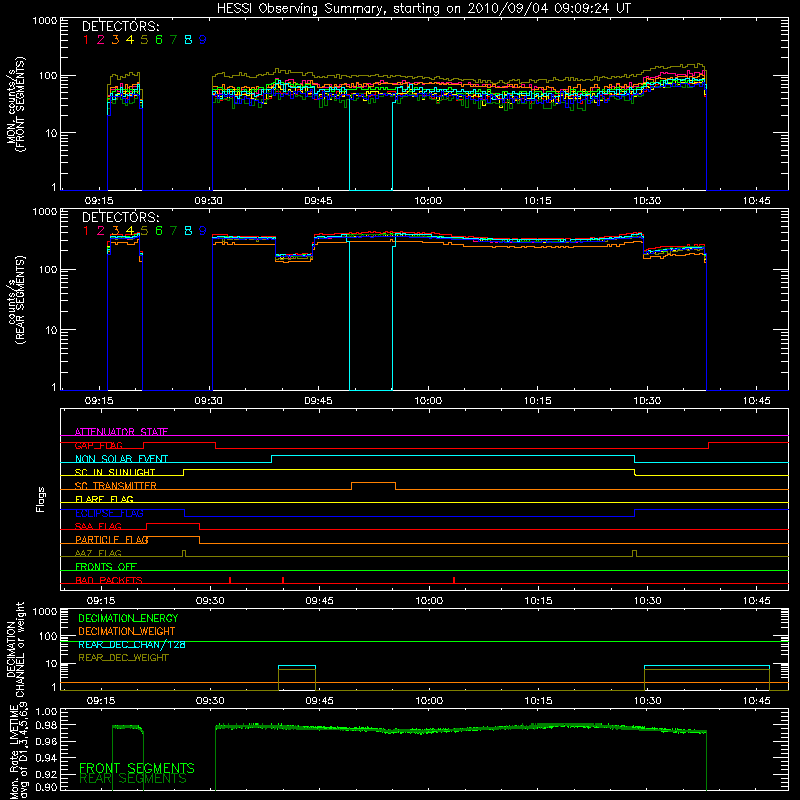
Task: Click 09:15 tick label under front segments plot
Action: 99,201
